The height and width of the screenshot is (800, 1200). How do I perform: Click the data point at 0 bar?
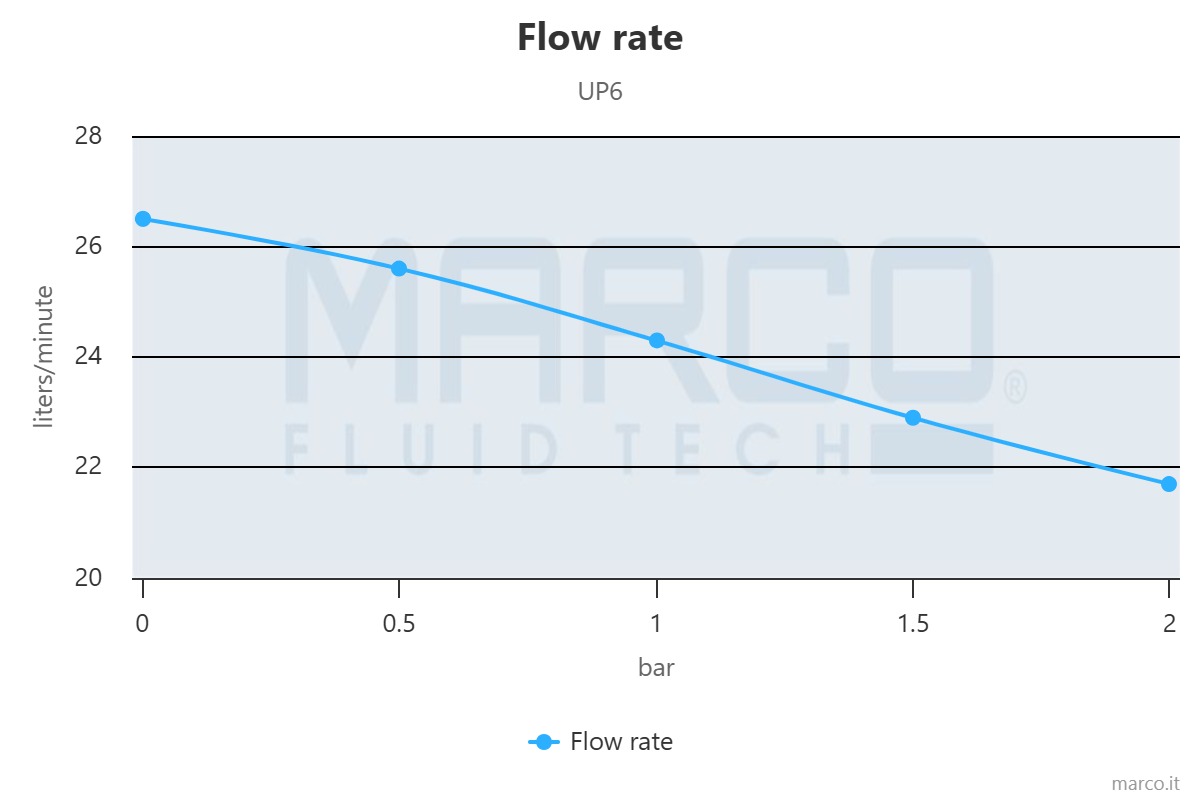[143, 219]
